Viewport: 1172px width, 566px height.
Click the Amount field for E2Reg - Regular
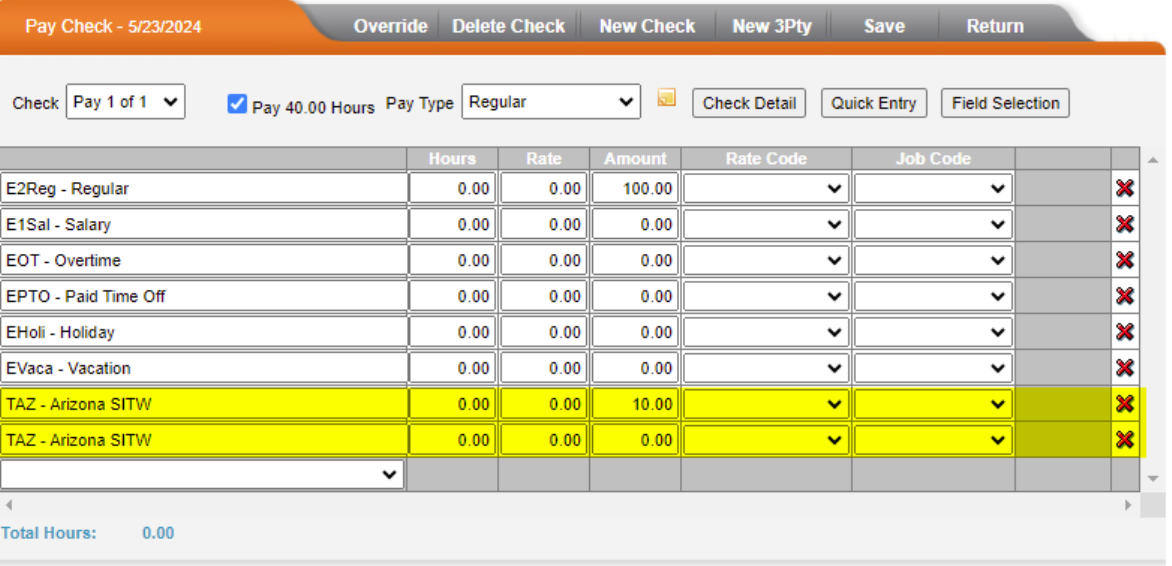pyautogui.click(x=635, y=188)
